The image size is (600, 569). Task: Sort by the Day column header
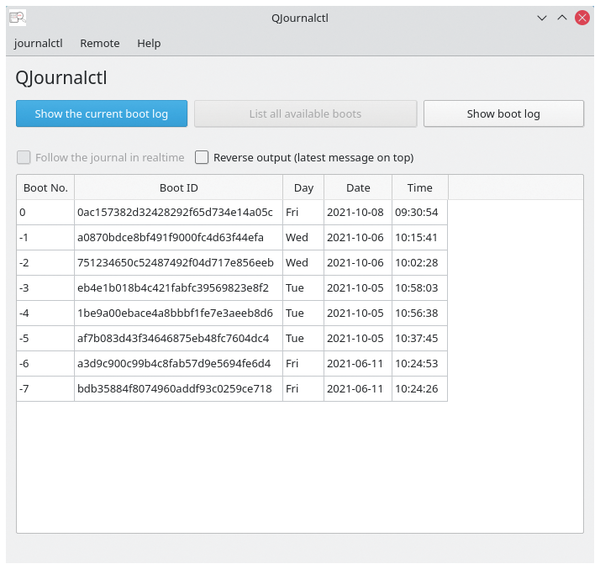(303, 187)
